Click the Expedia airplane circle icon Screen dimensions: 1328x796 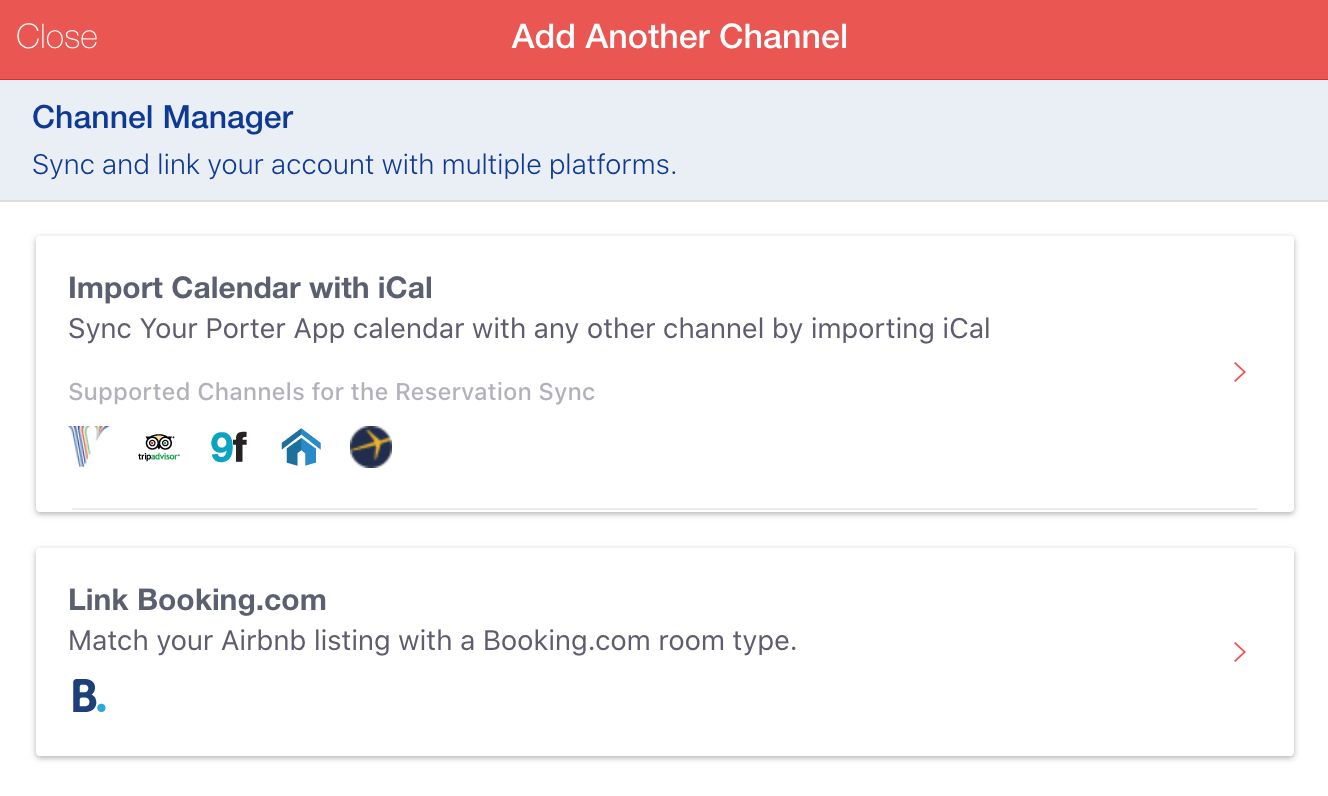click(x=371, y=447)
